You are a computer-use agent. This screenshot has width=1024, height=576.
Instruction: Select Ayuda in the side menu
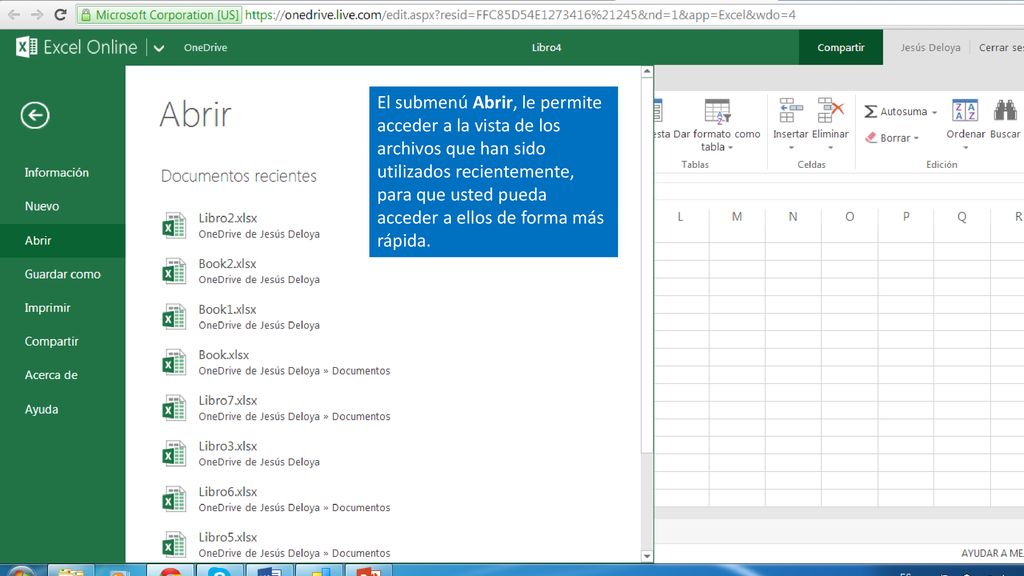click(41, 409)
